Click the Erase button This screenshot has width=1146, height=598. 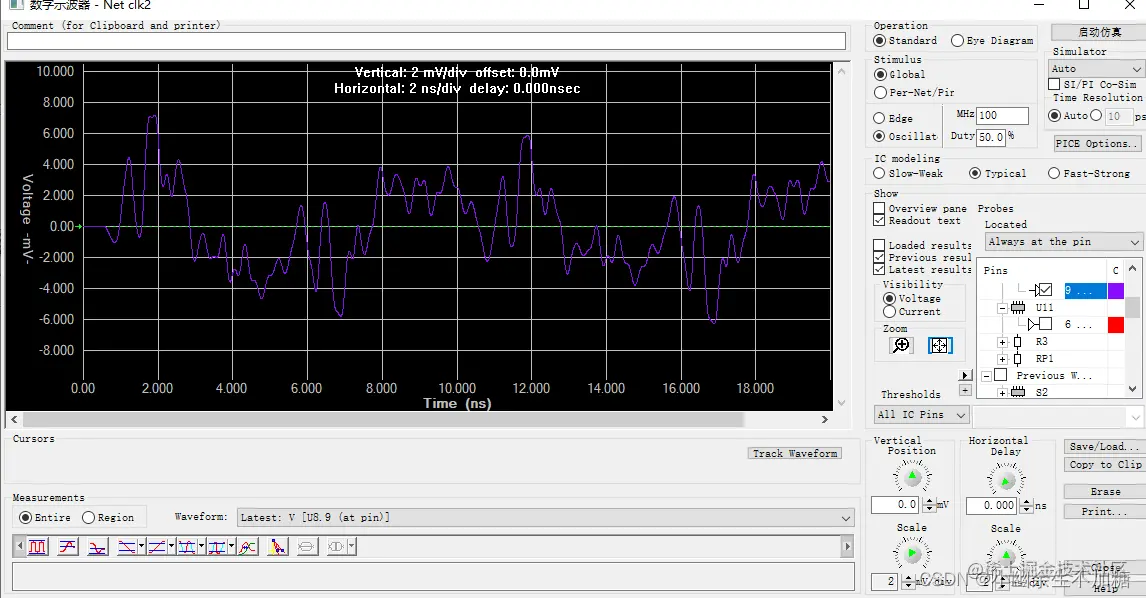click(x=1105, y=491)
